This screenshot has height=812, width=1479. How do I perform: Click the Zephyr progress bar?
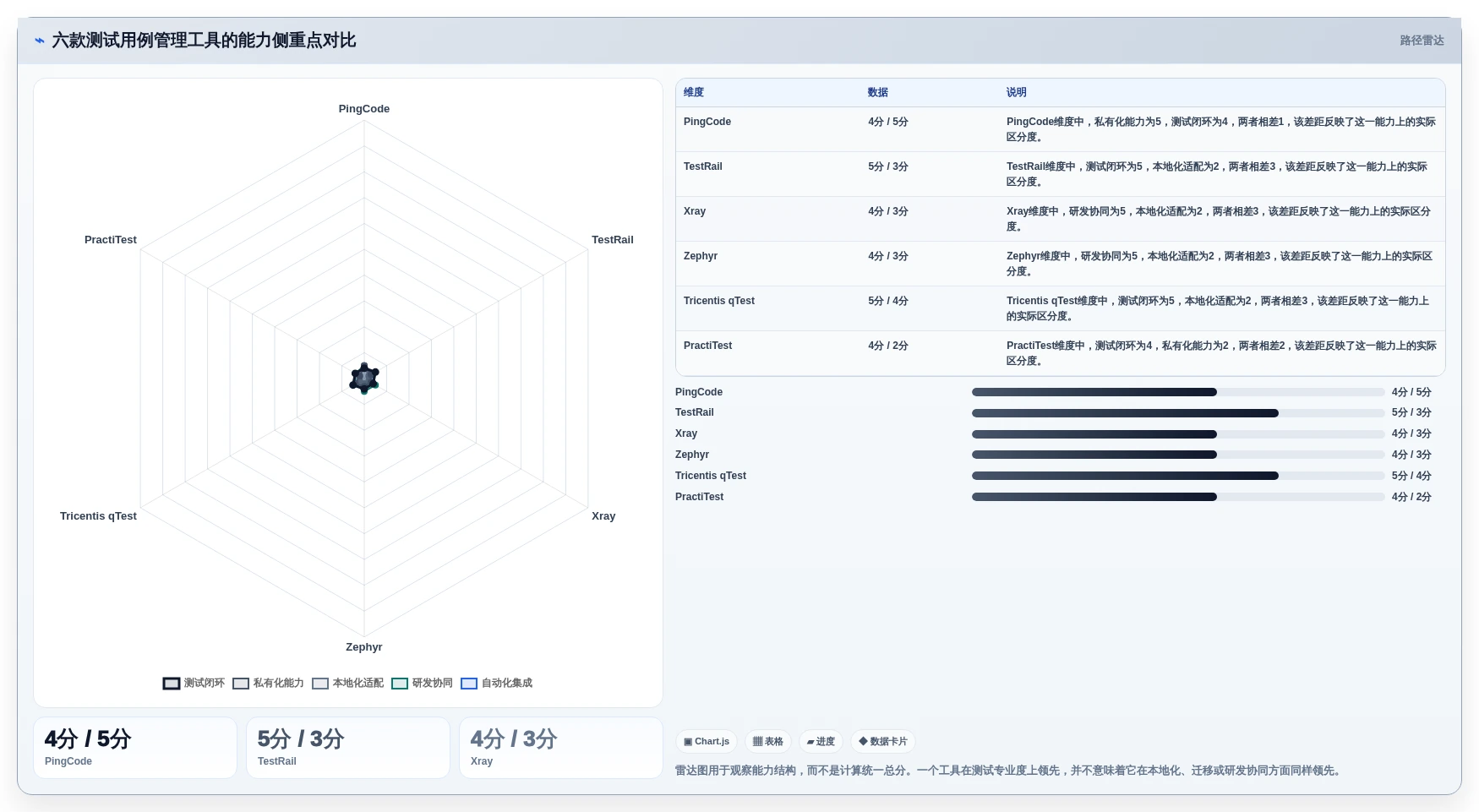pyautogui.click(x=1178, y=455)
